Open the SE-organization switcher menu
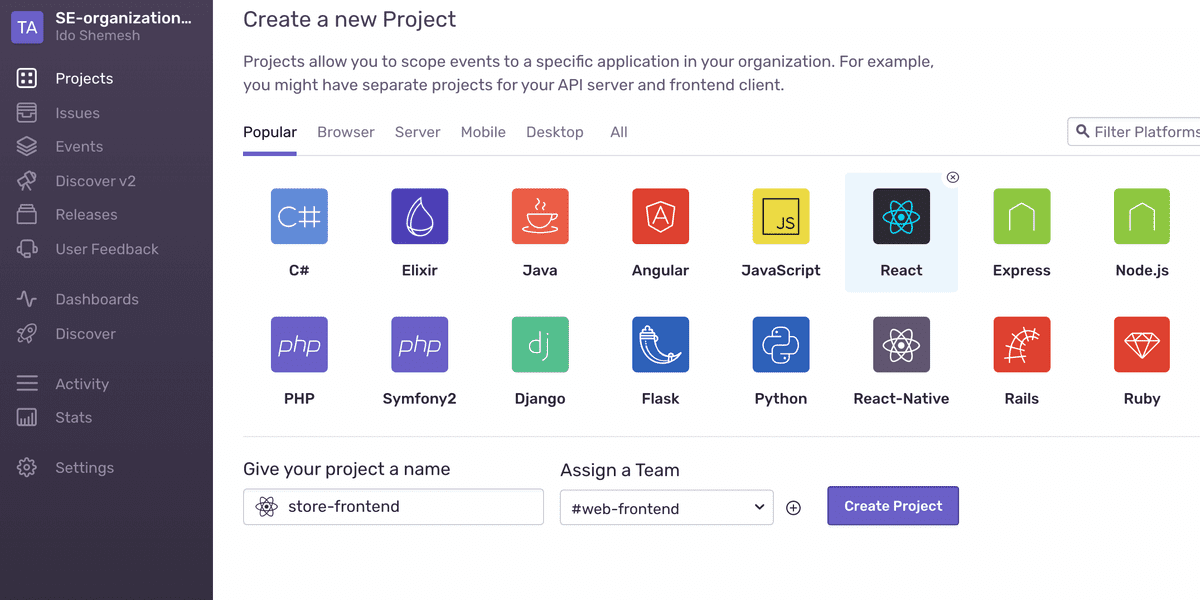The image size is (1200, 600). 124,18
